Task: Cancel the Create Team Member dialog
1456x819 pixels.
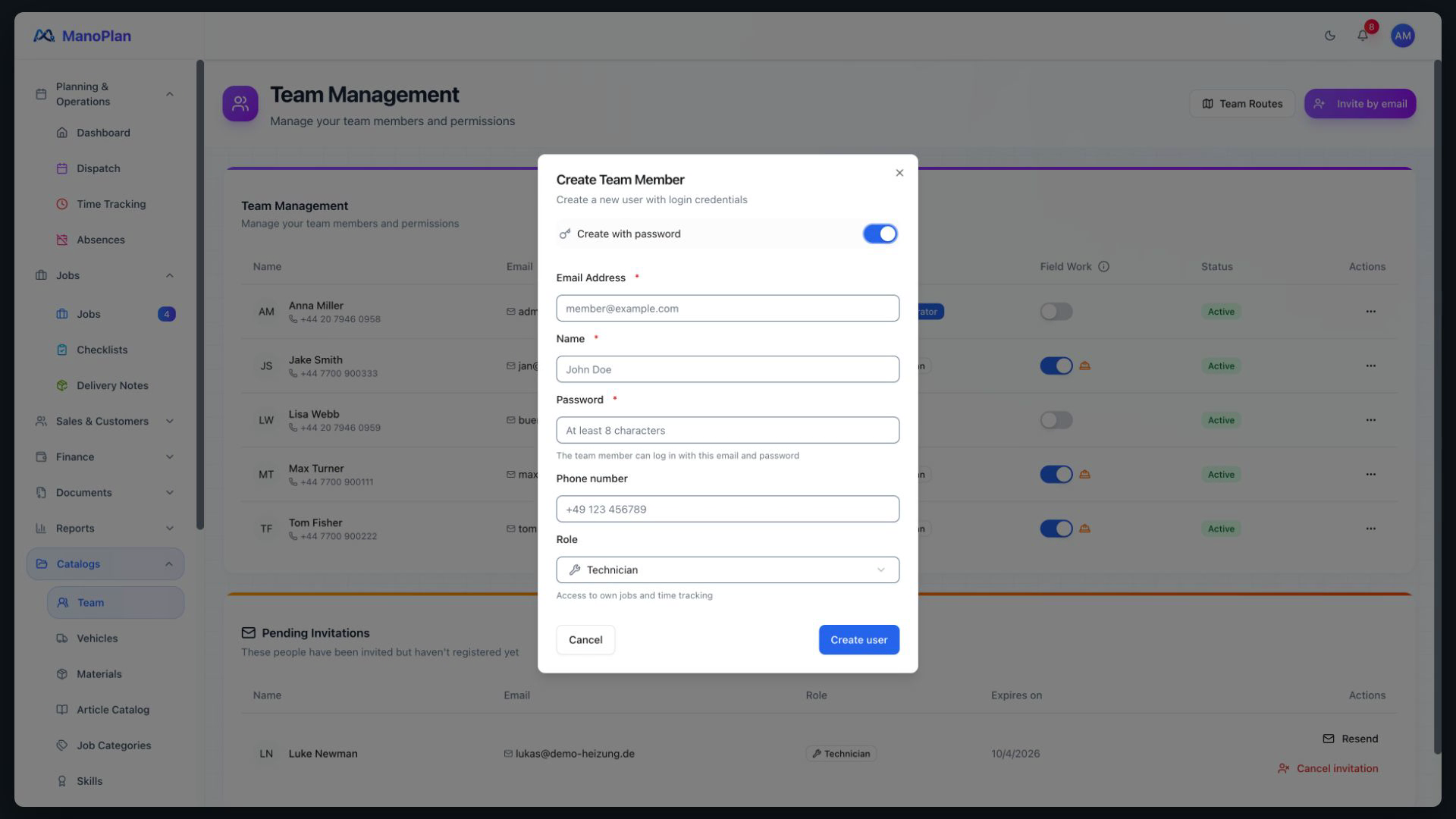Action: (x=585, y=639)
